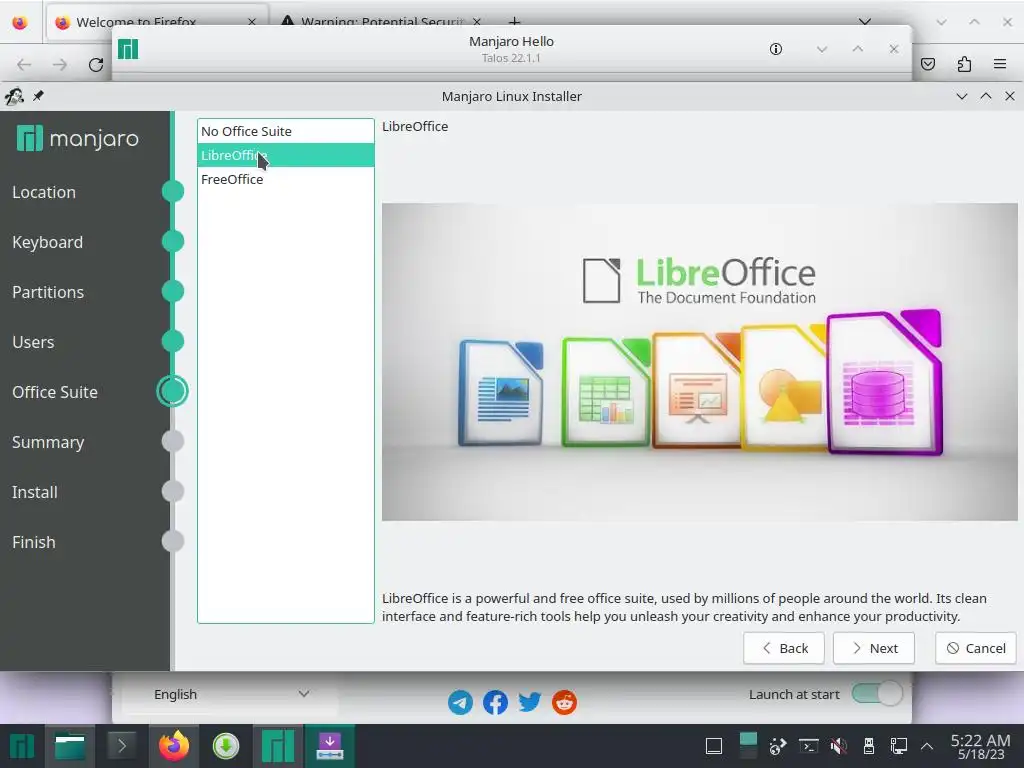Viewport: 1024px width, 768px height.
Task: Switch to the Calamares installer taskbar icon
Action: coord(330,746)
